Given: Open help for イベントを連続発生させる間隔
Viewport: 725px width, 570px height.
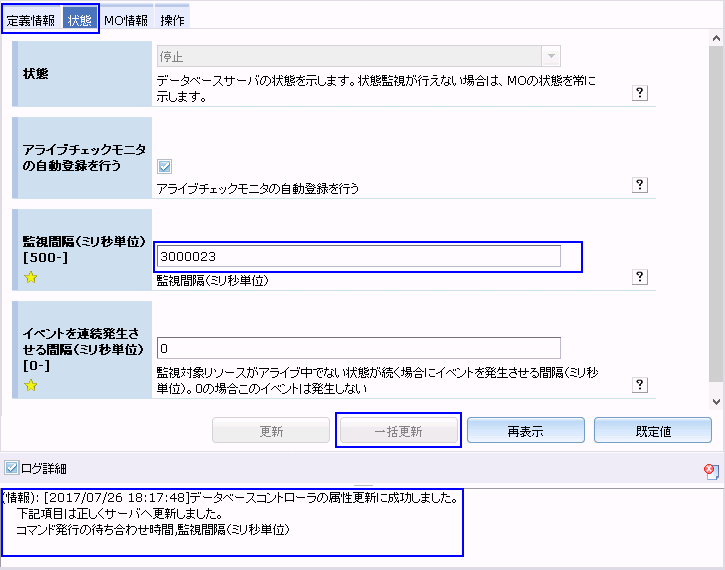Looking at the screenshot, I should (641, 384).
